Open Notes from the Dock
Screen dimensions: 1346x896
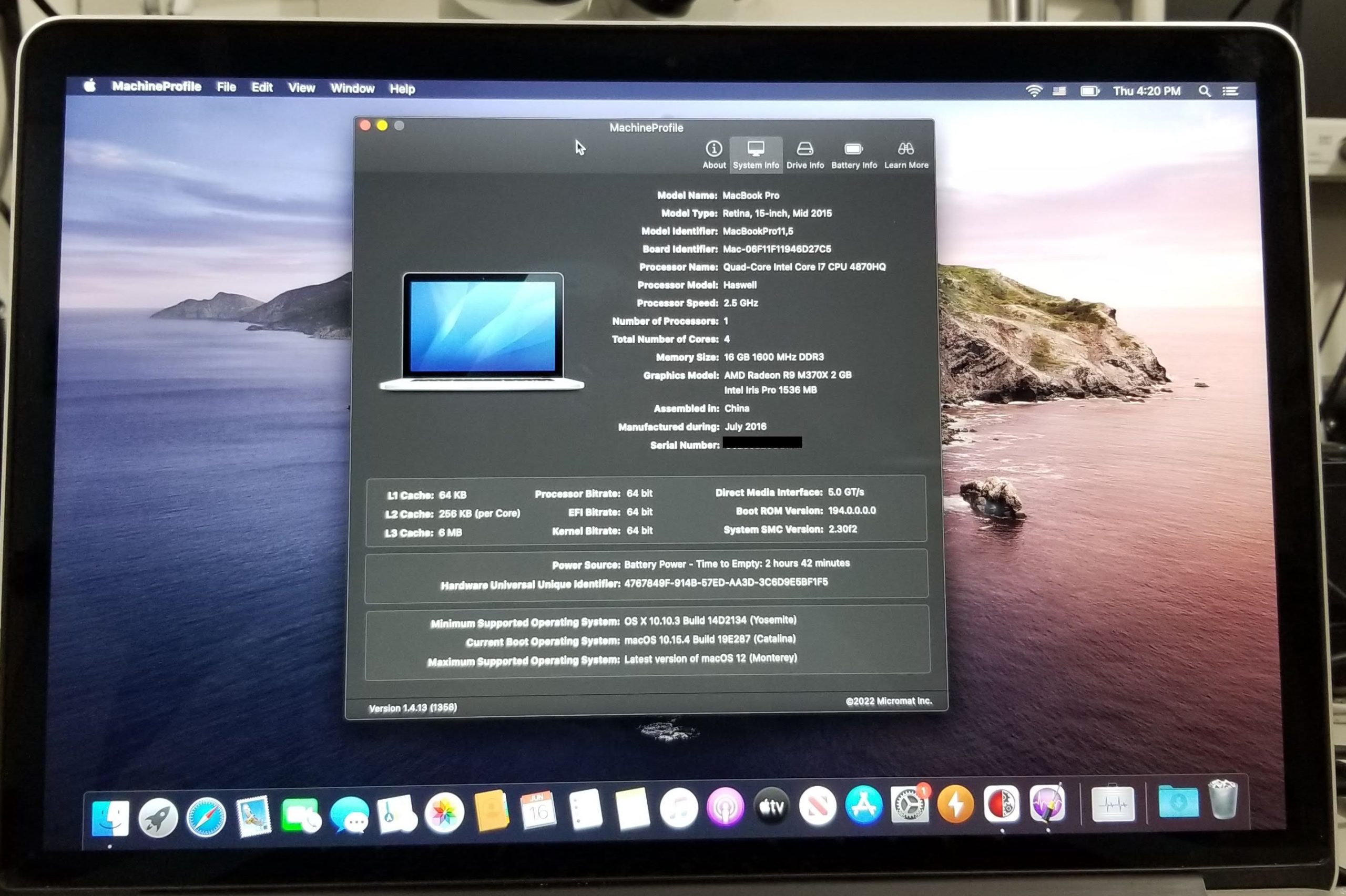coord(632,808)
